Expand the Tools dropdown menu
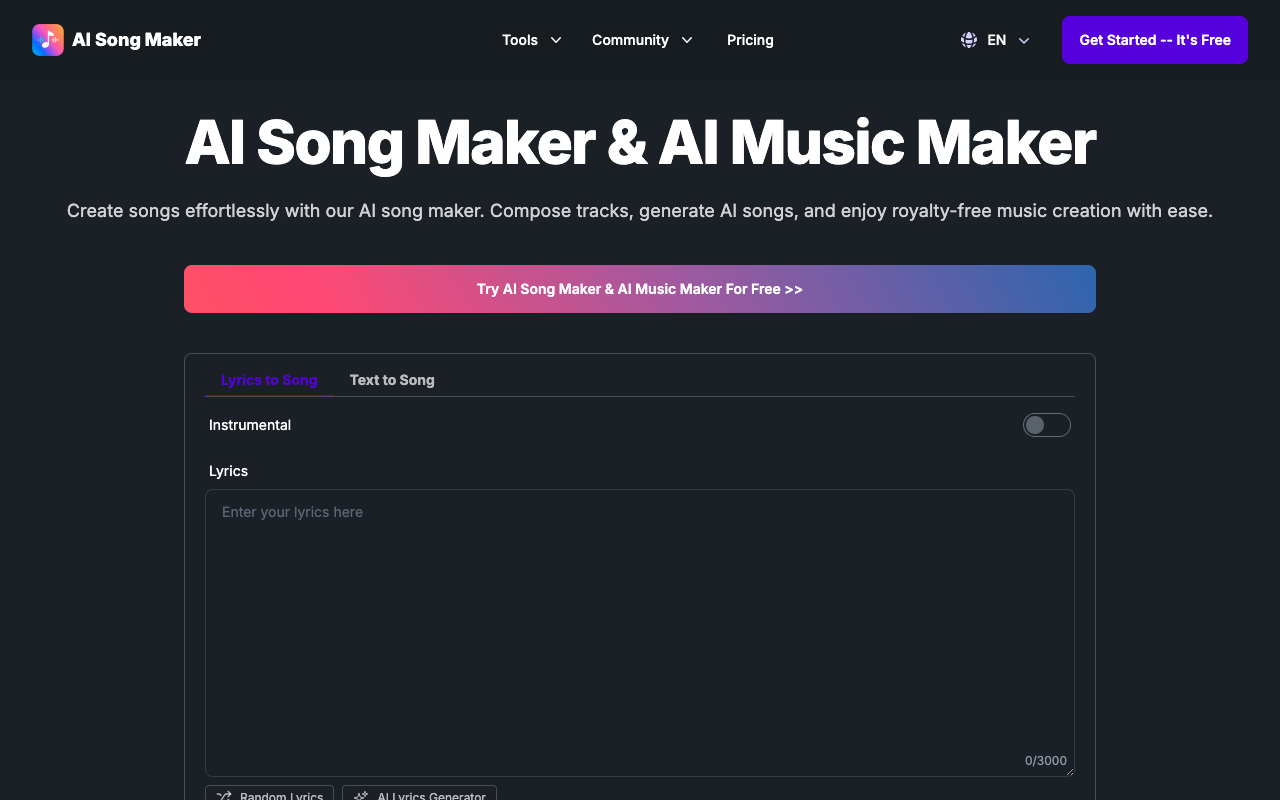 [532, 40]
